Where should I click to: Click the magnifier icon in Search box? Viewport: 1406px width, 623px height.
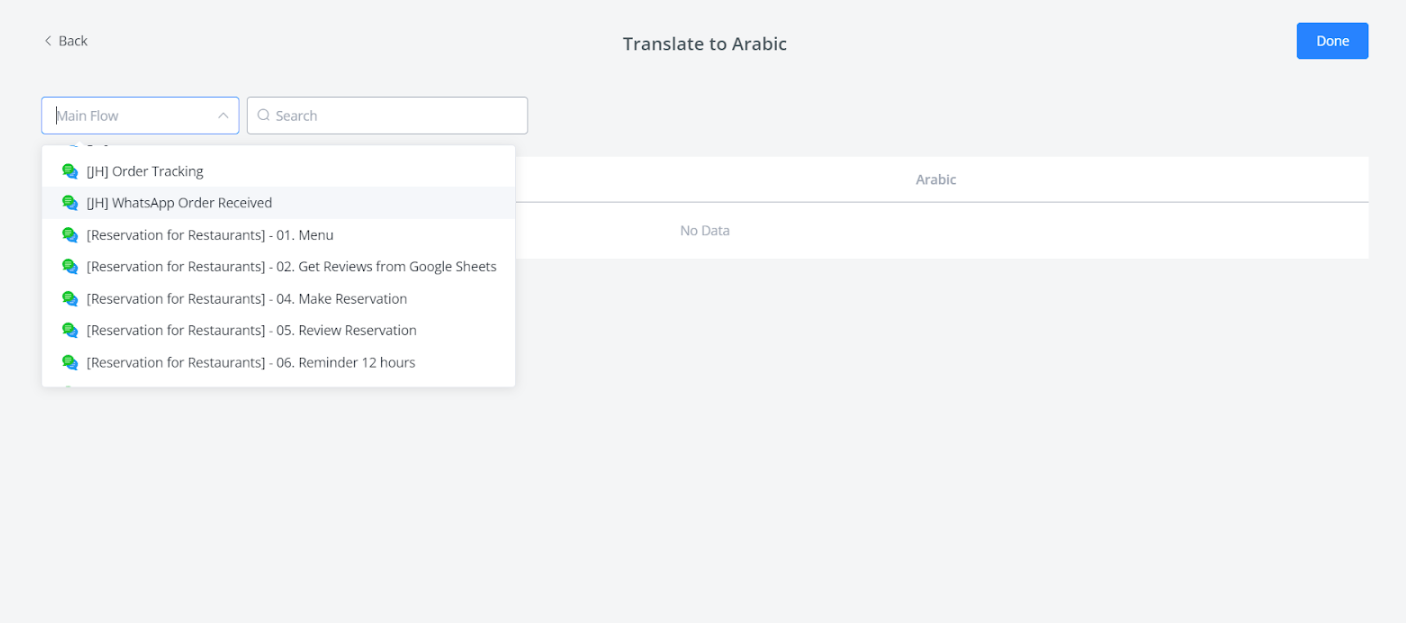click(264, 115)
